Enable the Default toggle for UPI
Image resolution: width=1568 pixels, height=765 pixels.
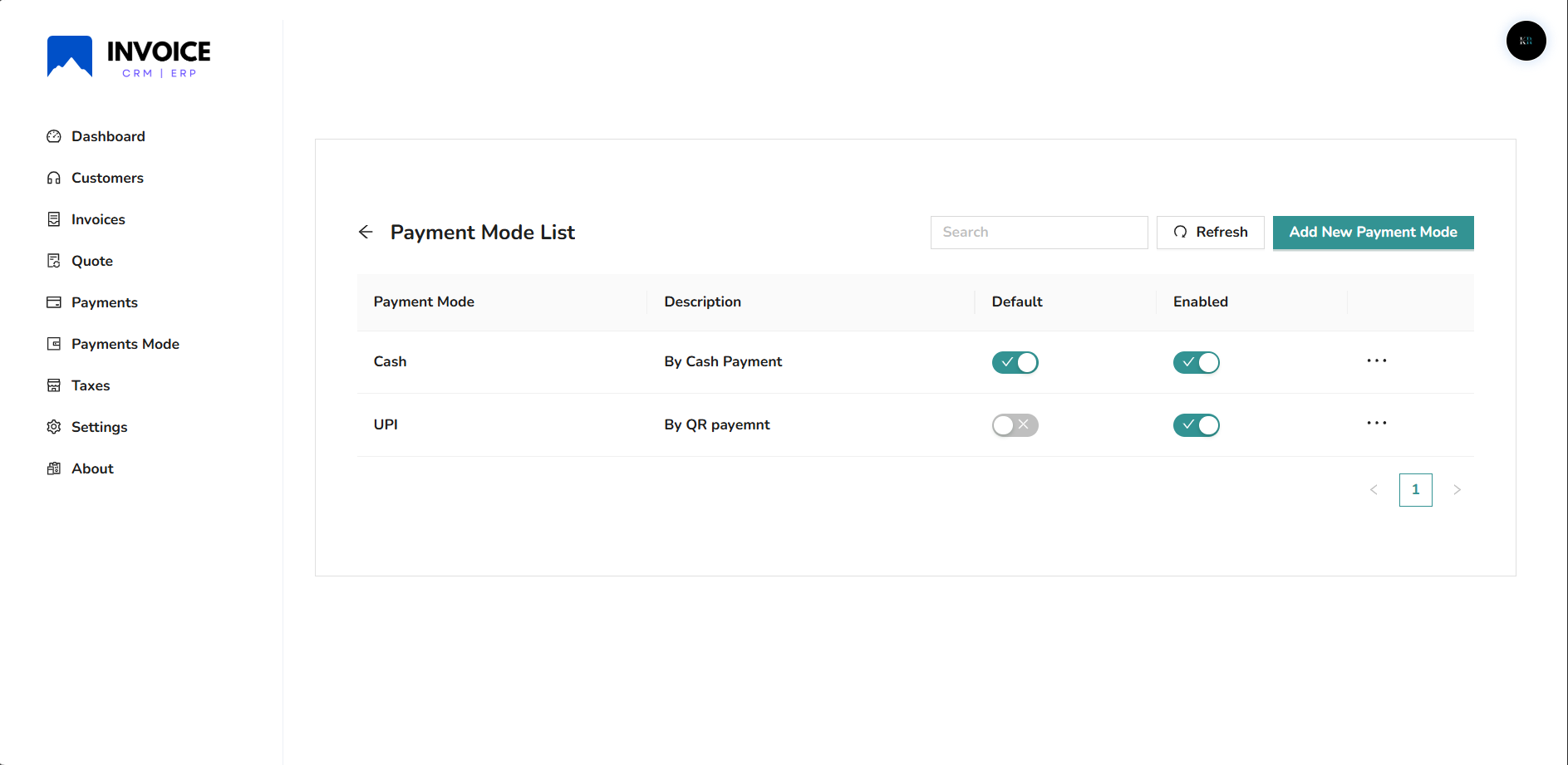1015,425
